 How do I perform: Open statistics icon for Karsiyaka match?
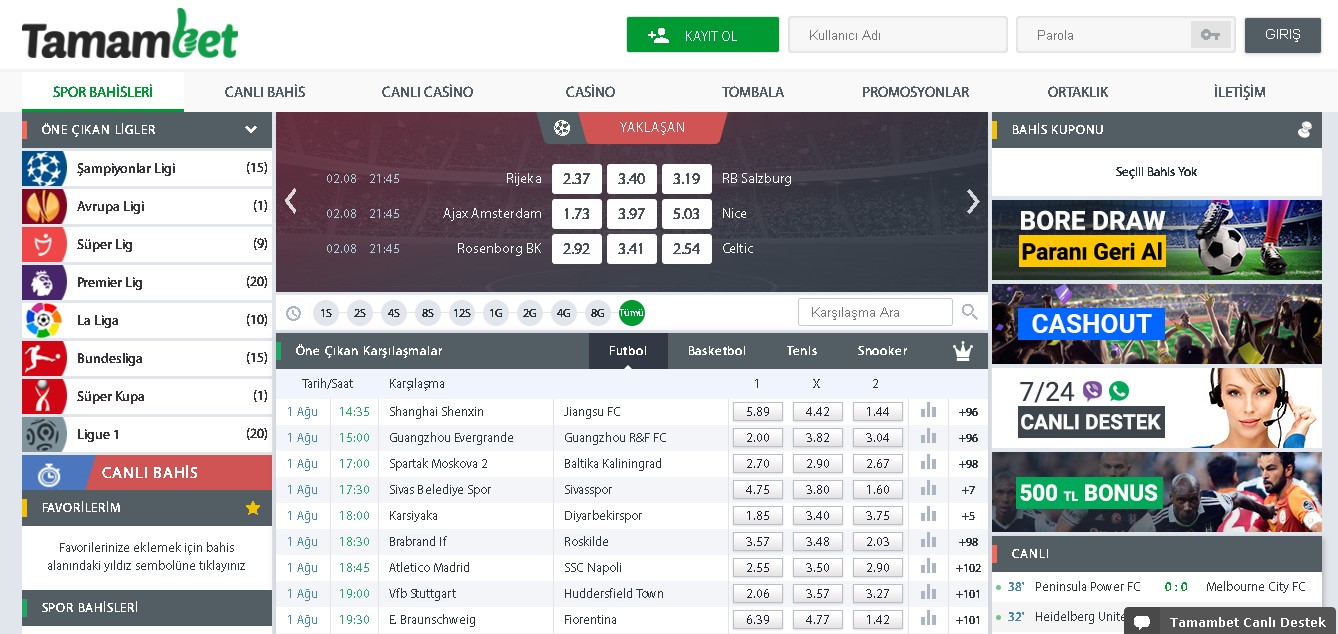929,515
